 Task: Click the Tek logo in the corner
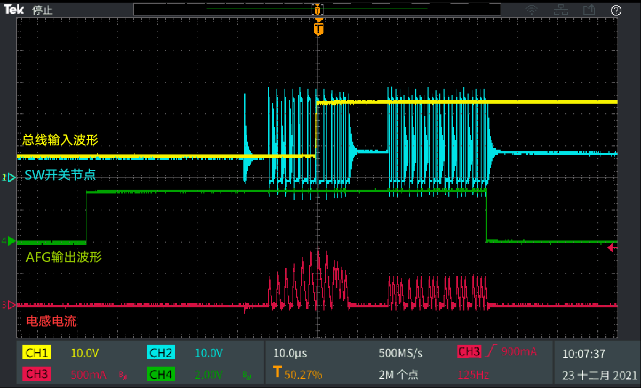pos(13,10)
